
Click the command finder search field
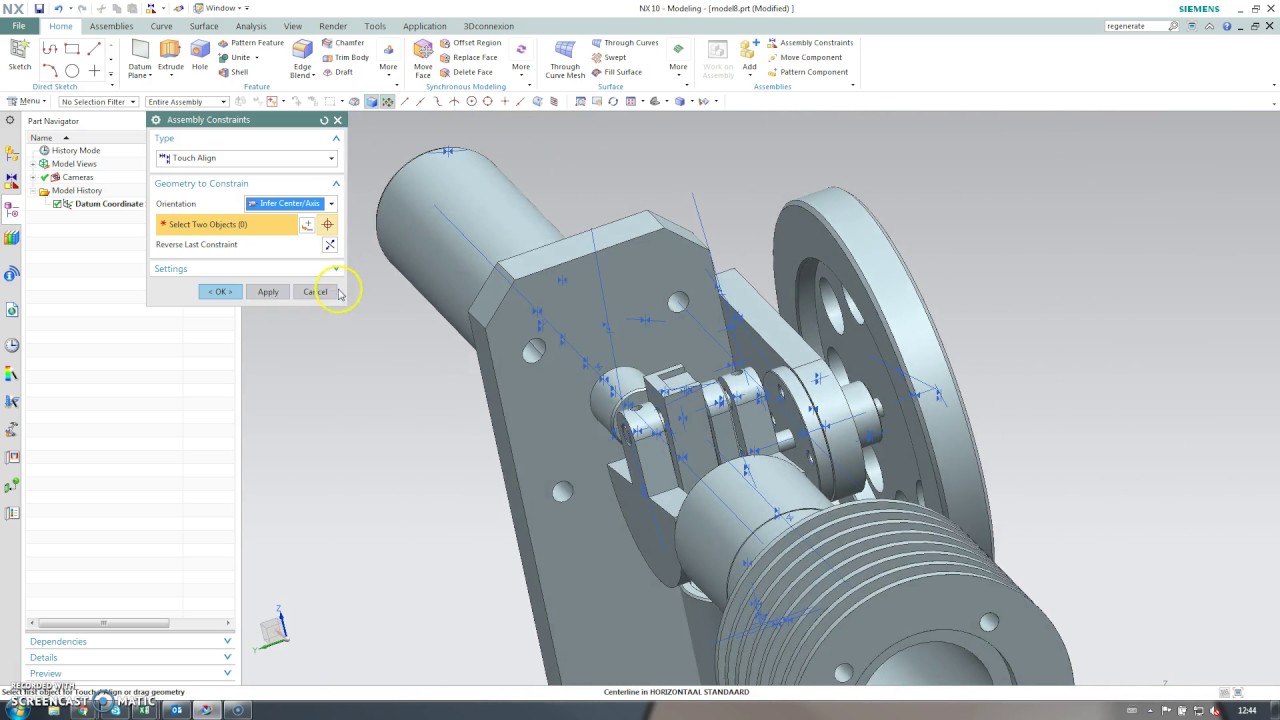click(x=1137, y=26)
